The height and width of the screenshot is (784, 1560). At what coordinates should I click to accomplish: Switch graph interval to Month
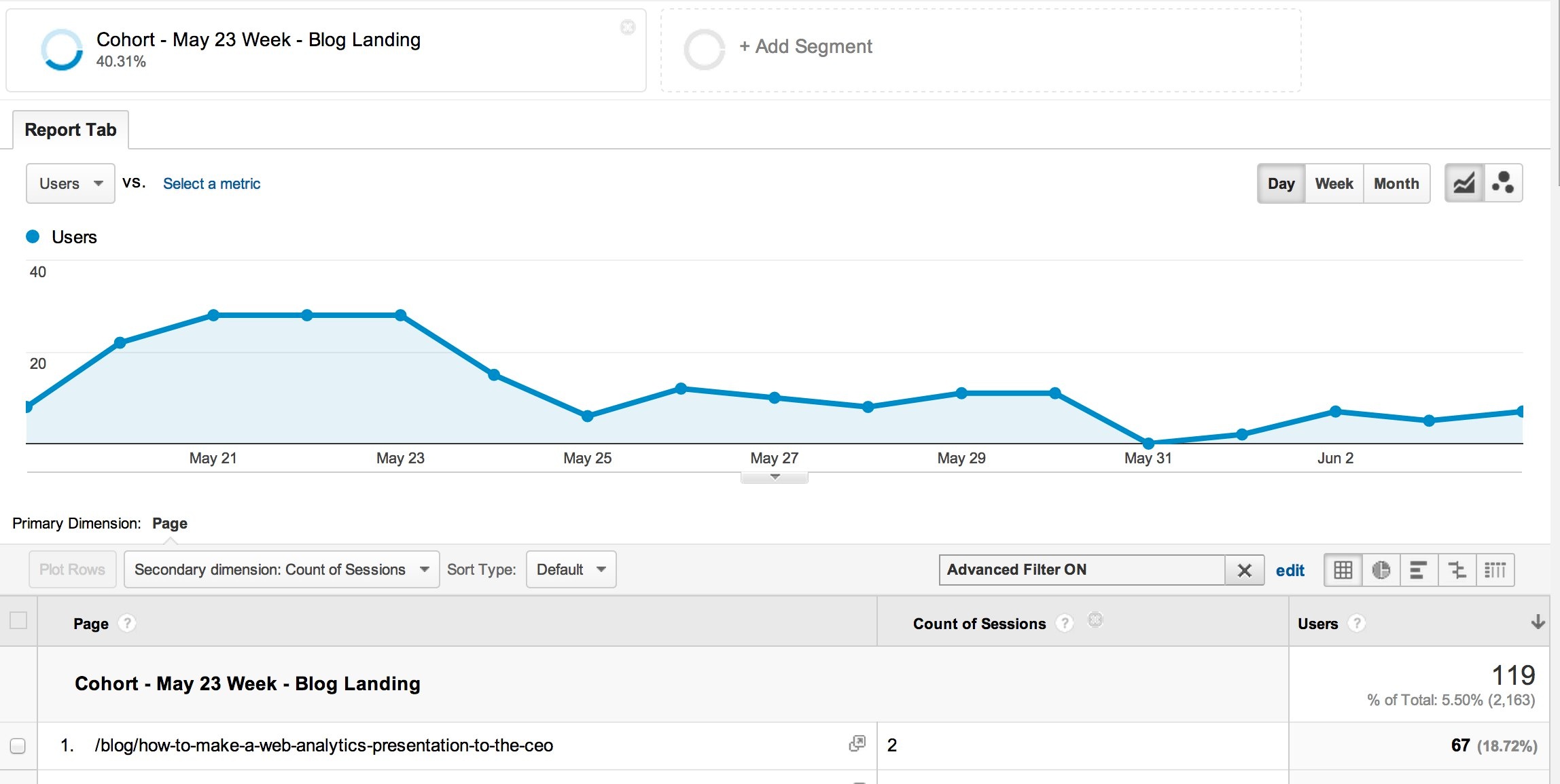click(1396, 183)
